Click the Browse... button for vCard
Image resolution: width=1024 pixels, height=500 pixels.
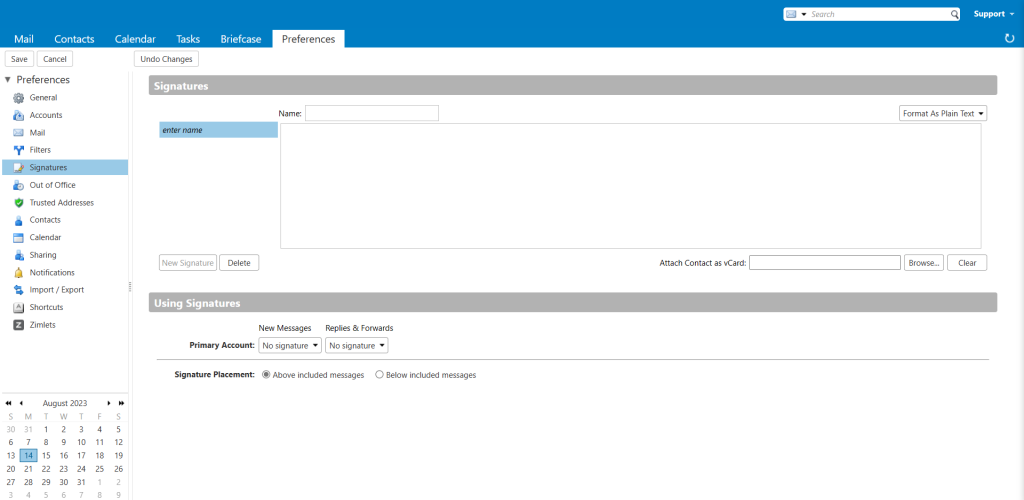pyautogui.click(x=923, y=263)
